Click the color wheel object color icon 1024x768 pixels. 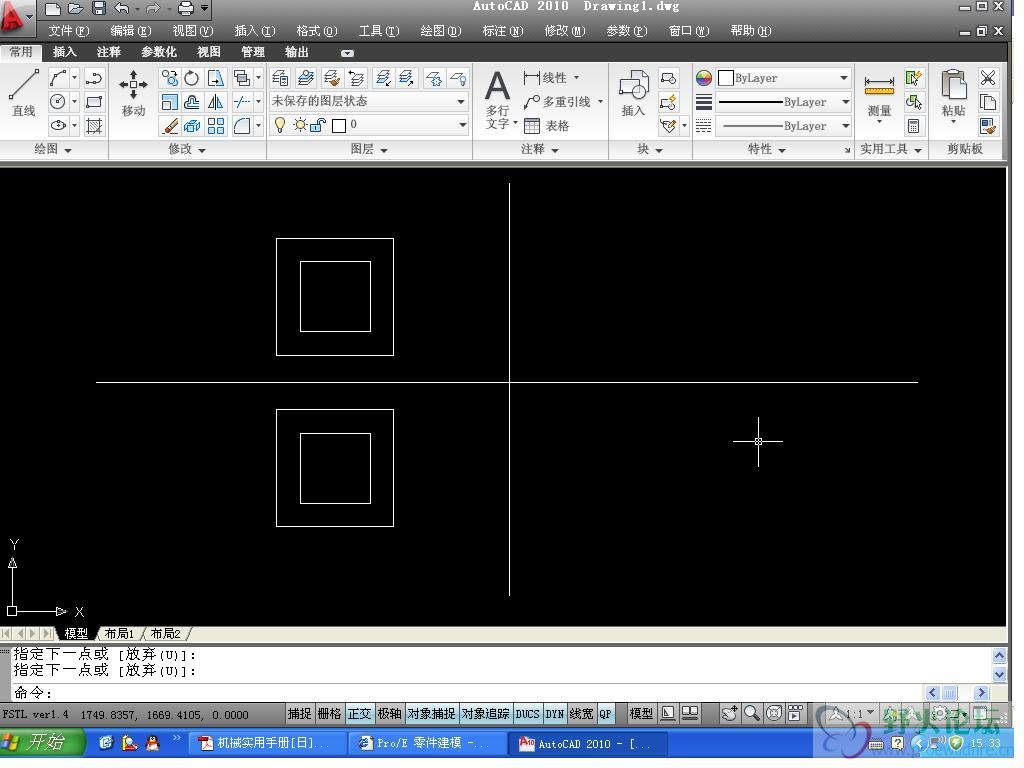tap(703, 78)
